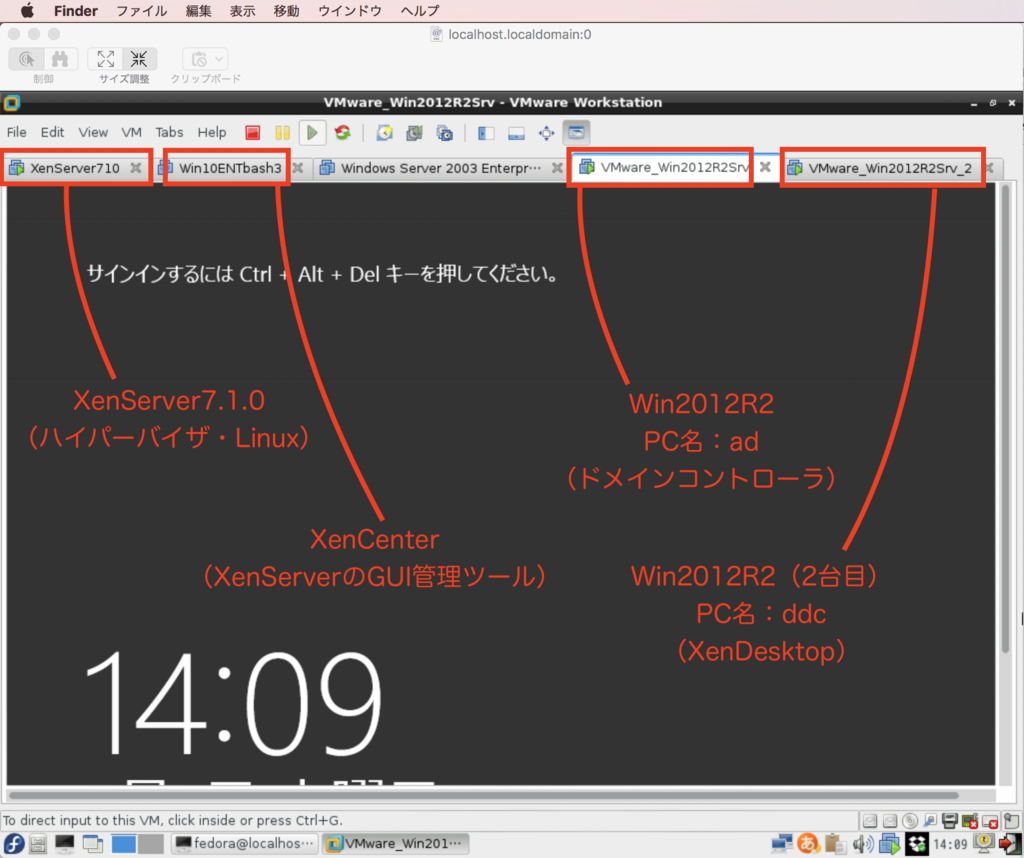This screenshot has width=1024, height=858.
Task: Select the VMware_Win2012R2Srv tab
Action: tap(674, 167)
